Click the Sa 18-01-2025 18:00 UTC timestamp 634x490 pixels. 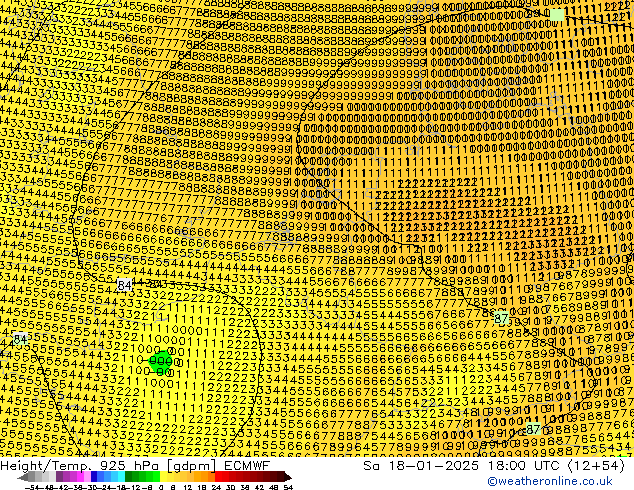pos(494,466)
